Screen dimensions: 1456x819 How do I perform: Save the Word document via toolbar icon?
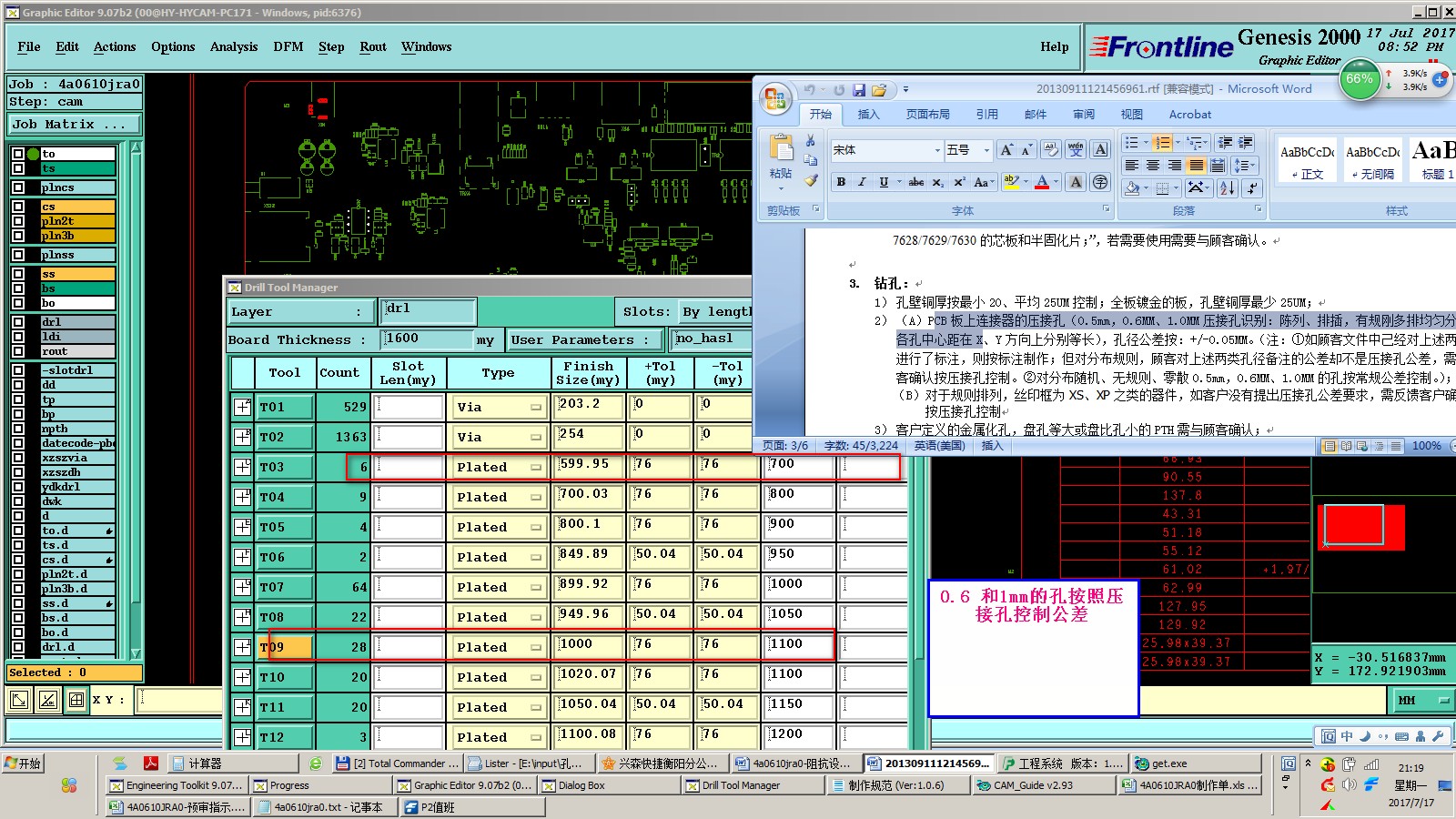click(x=858, y=90)
